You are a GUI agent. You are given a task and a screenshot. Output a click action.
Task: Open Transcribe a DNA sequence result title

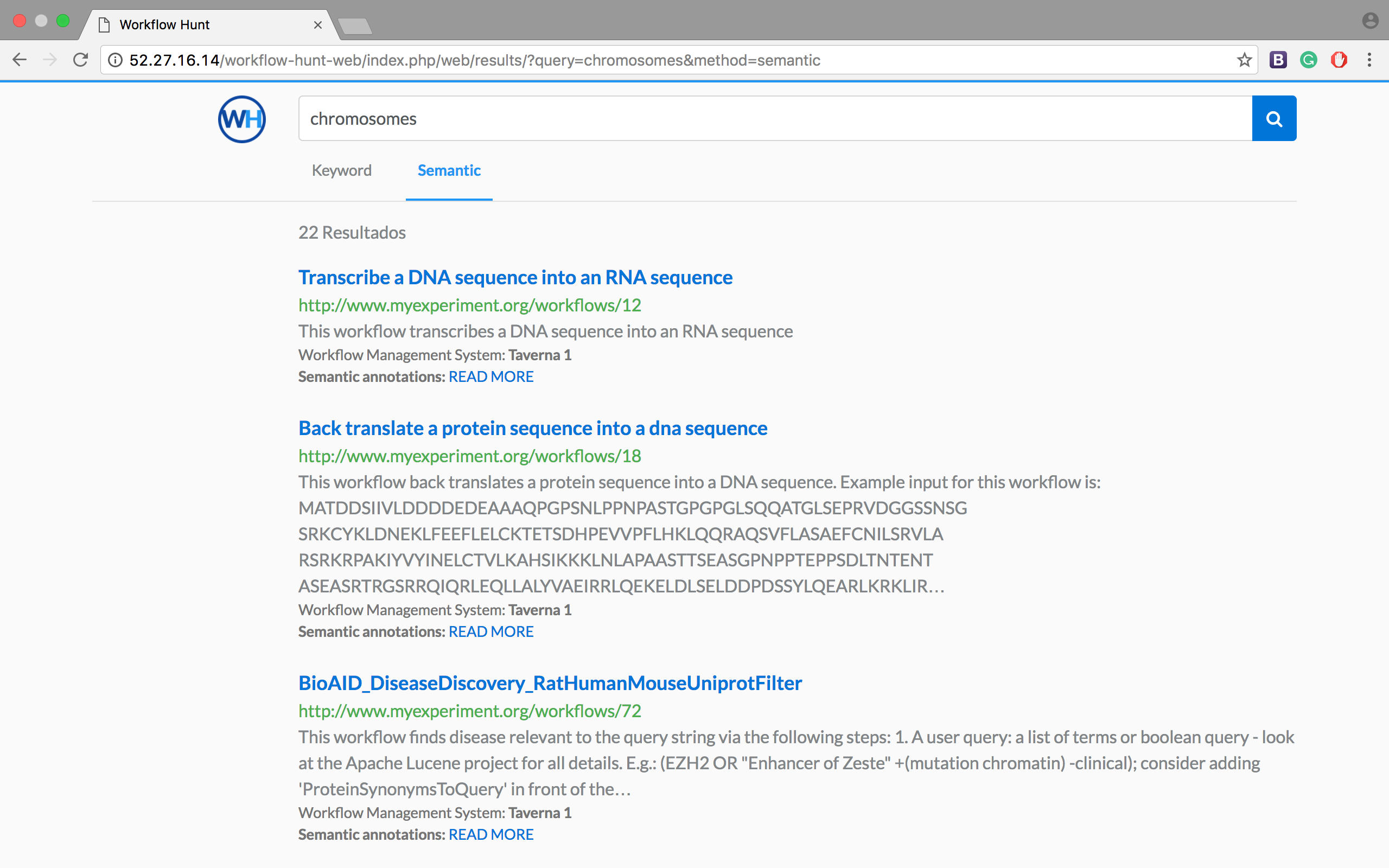coord(515,277)
